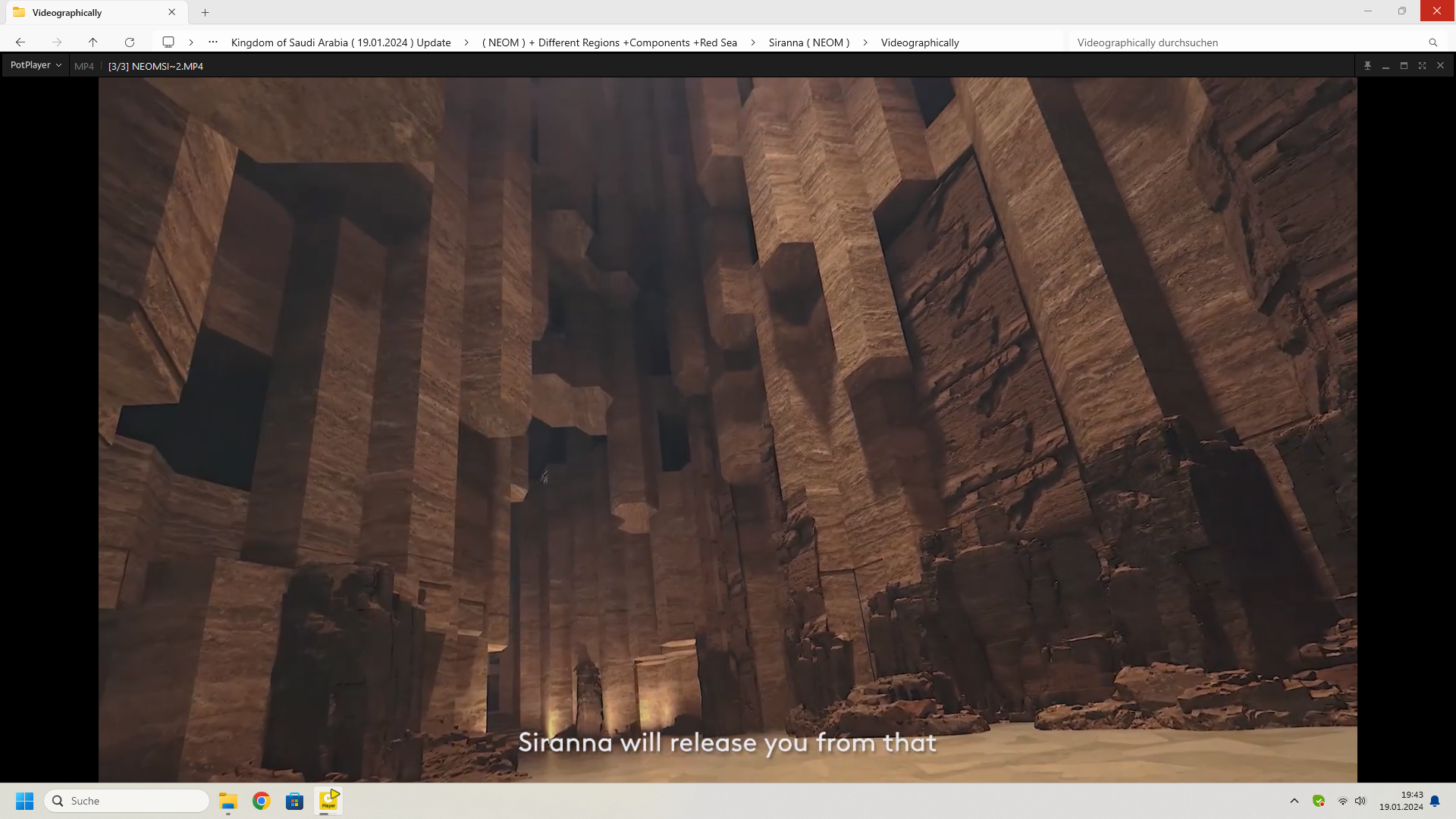Click the This PC monitor icon in address bar
Screen dimensions: 1456x819
[168, 42]
